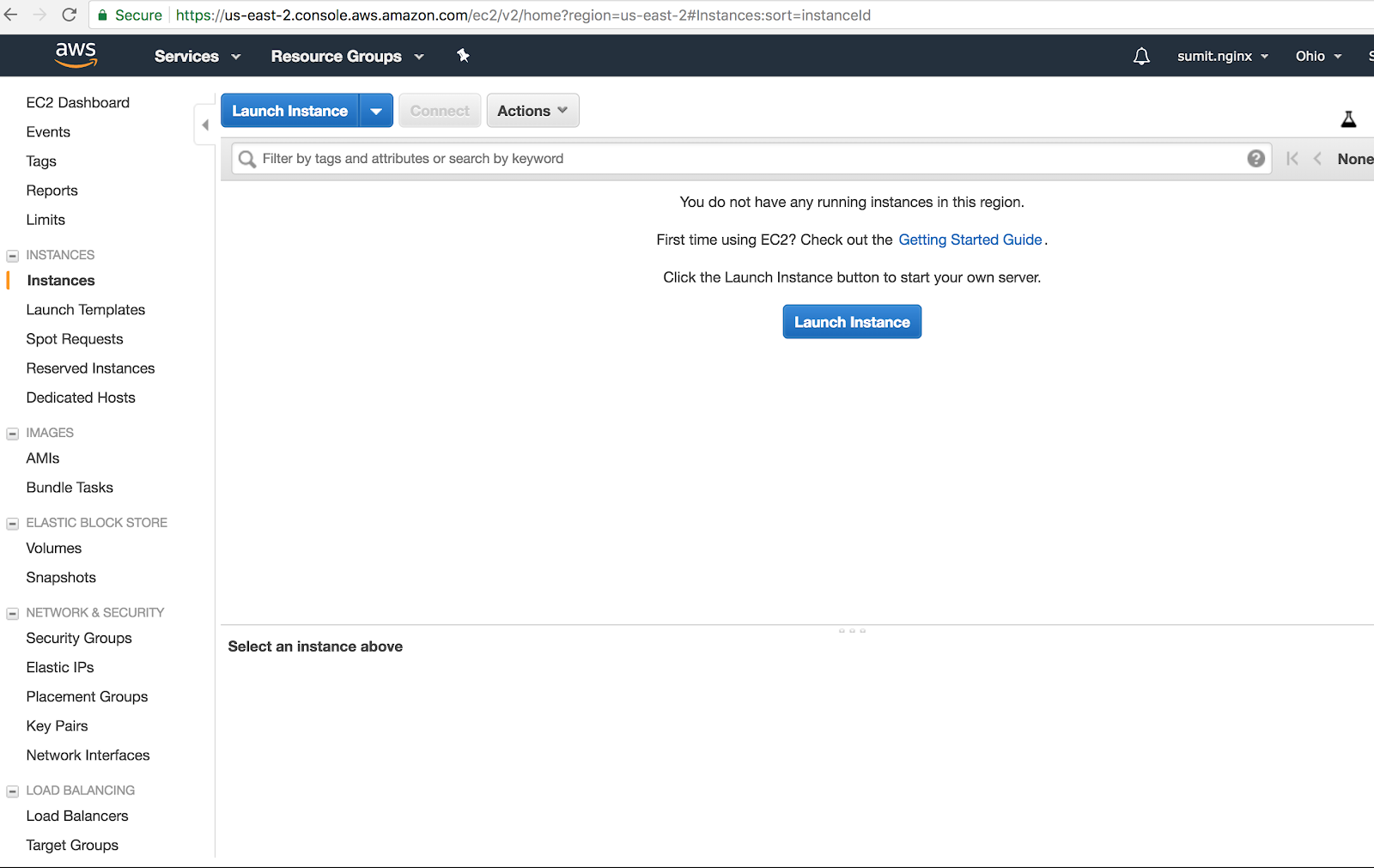Image resolution: width=1374 pixels, height=868 pixels.
Task: Open the filter help question mark
Action: pos(1255,158)
